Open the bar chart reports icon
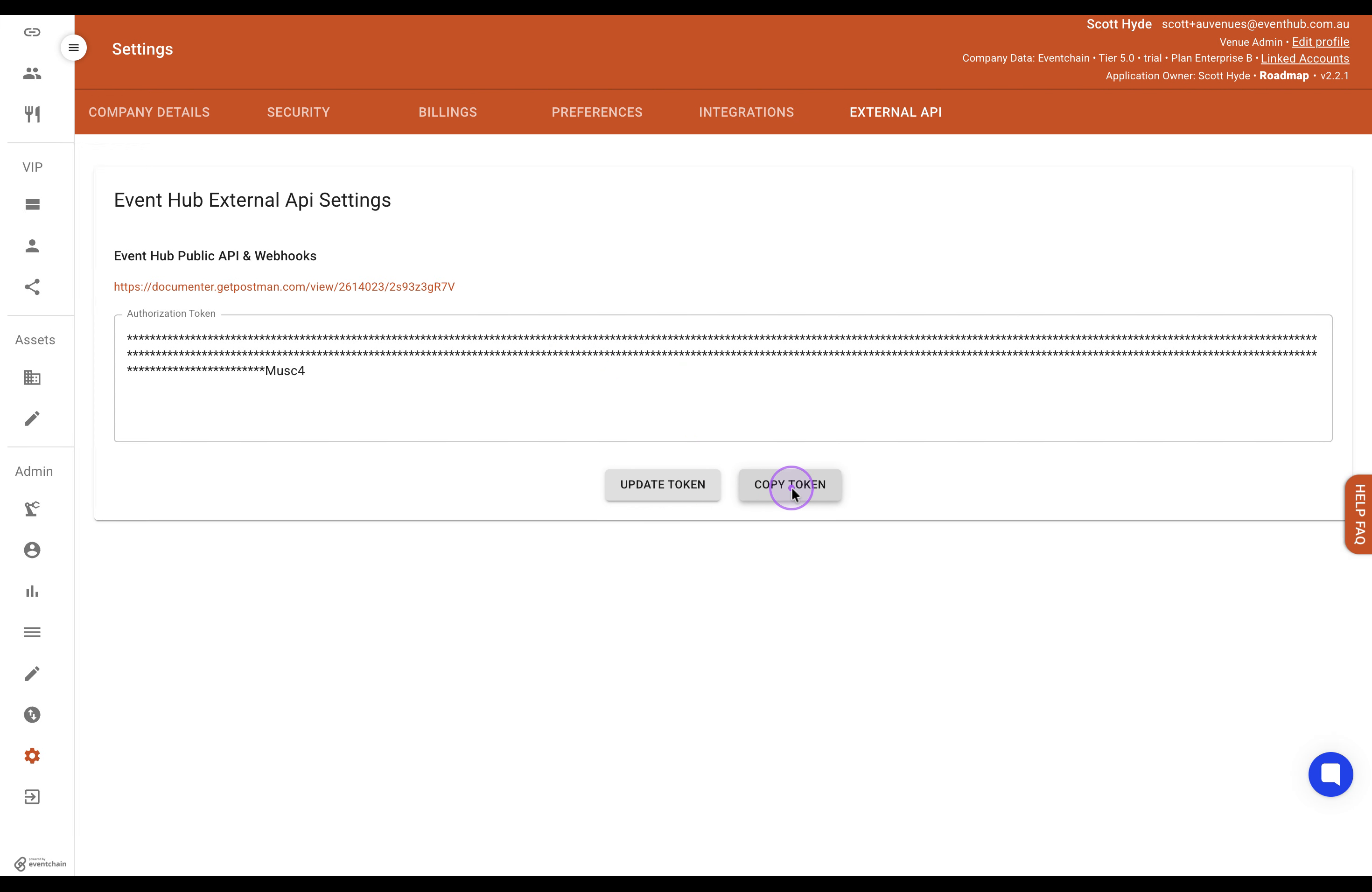Screen dimensions: 1372x892 coord(32,591)
